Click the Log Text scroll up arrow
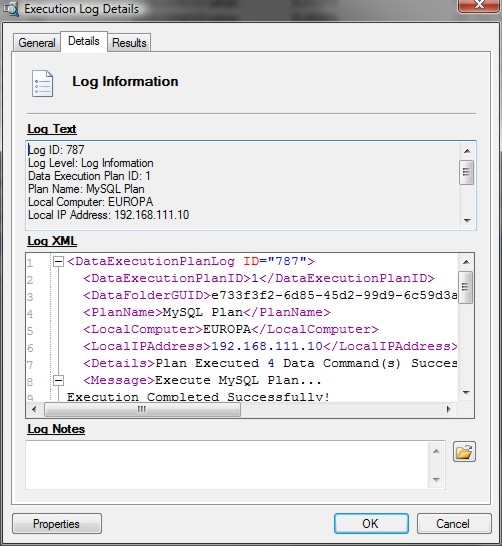502x546 pixels. (467, 151)
